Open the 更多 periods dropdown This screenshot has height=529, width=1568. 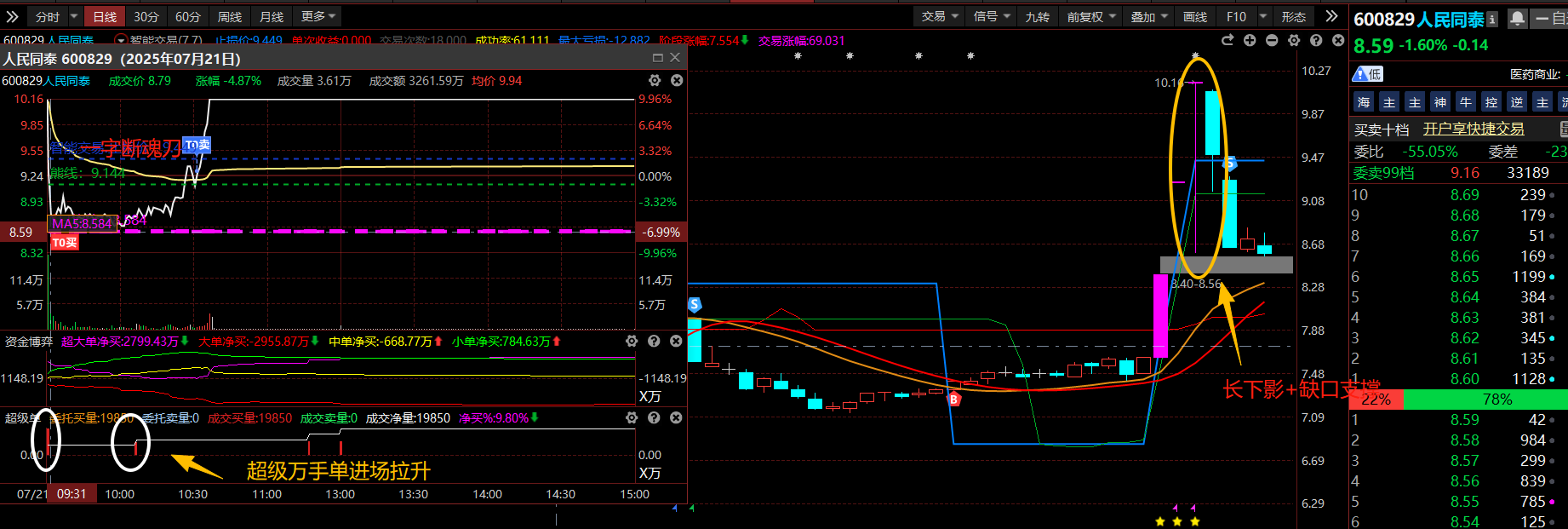pos(318,17)
